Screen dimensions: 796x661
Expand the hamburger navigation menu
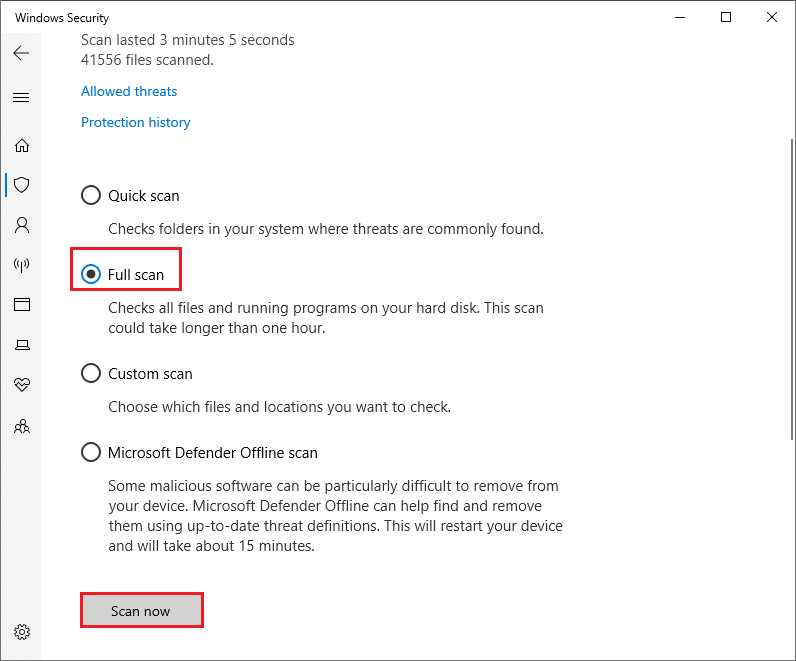click(21, 97)
